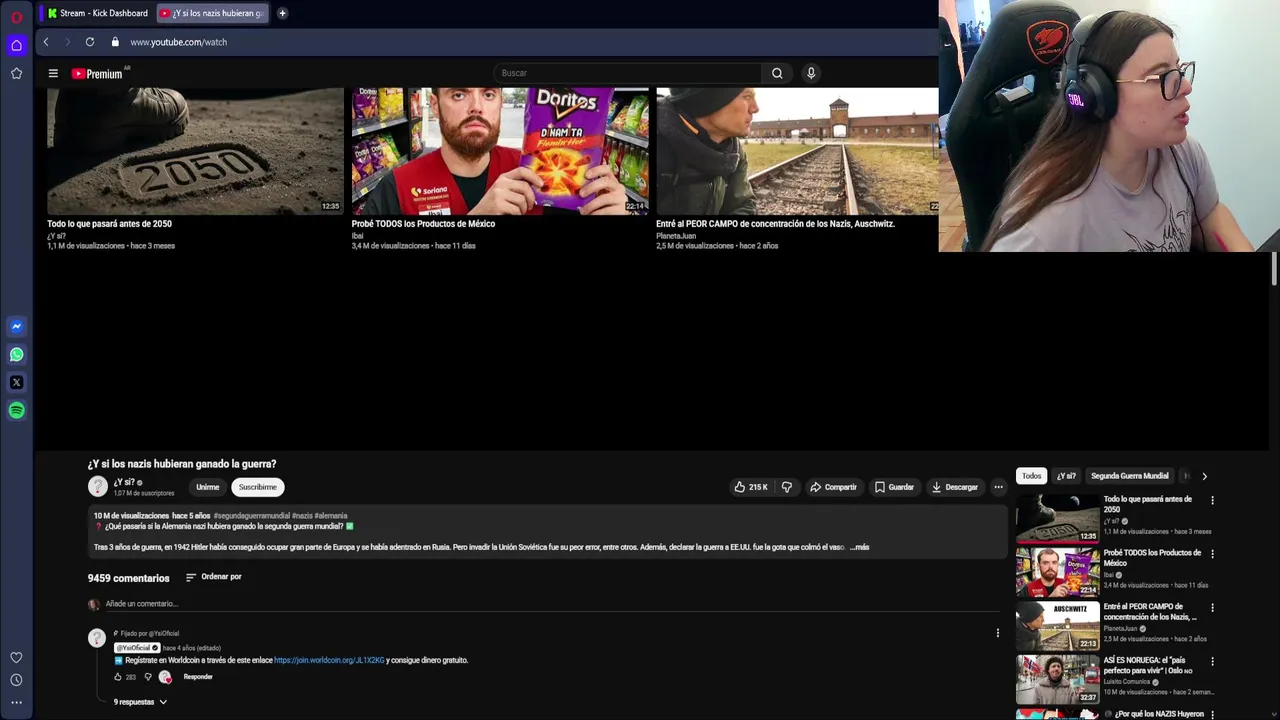Click the Descargar download button
This screenshot has width=1280, height=720.
pos(955,487)
